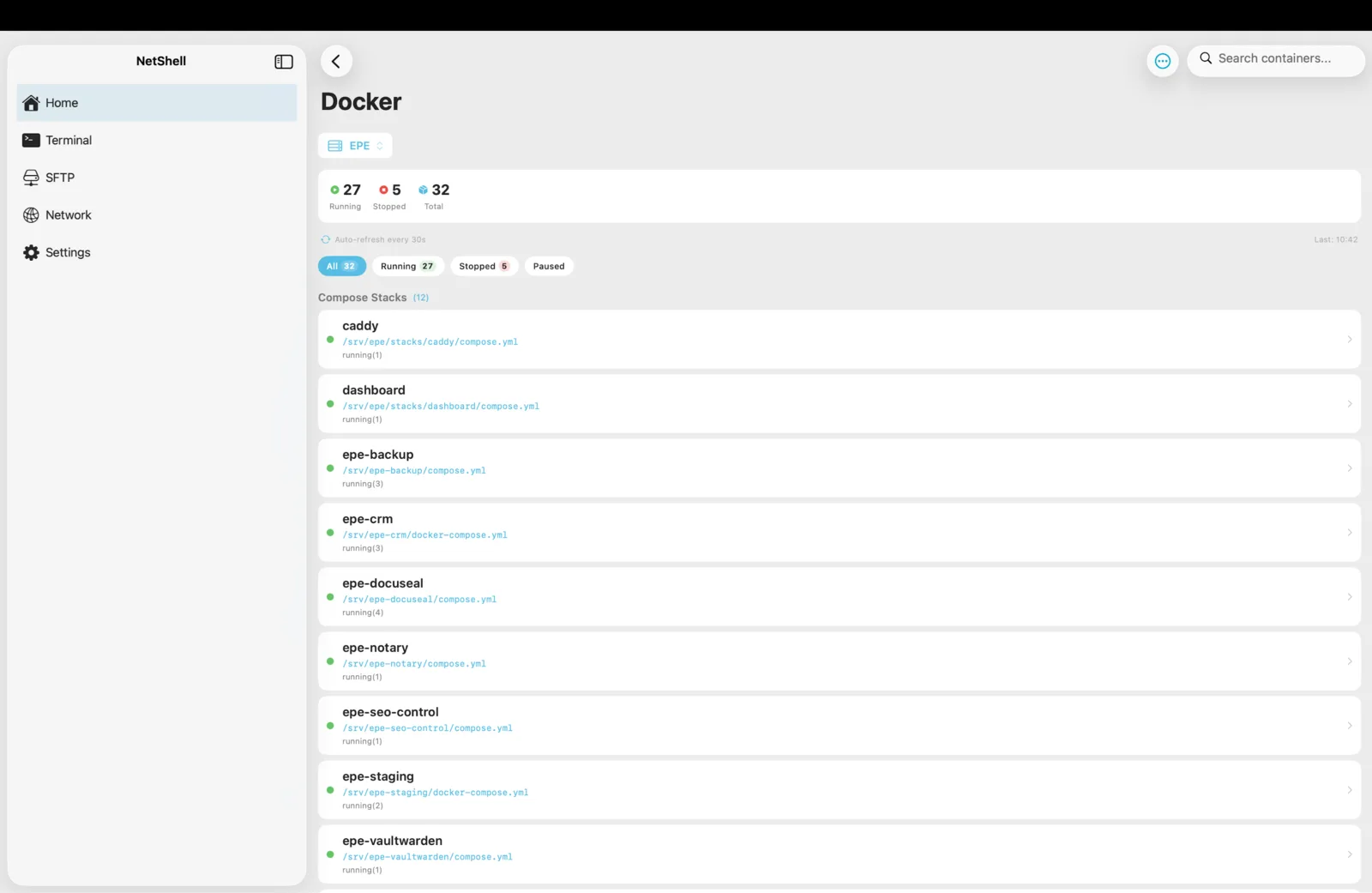
Task: Select the All 32 filter tab
Action: 342,266
